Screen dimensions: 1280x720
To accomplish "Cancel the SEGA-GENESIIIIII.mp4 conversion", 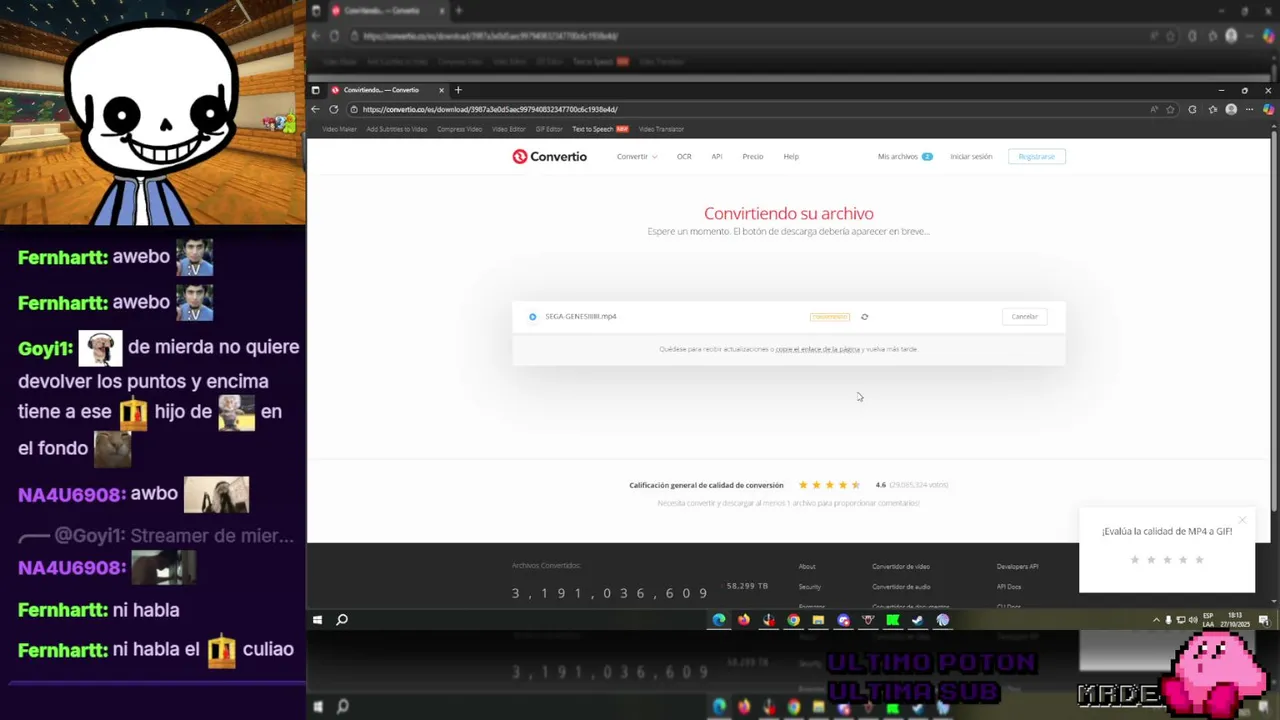I will pyautogui.click(x=1024, y=317).
